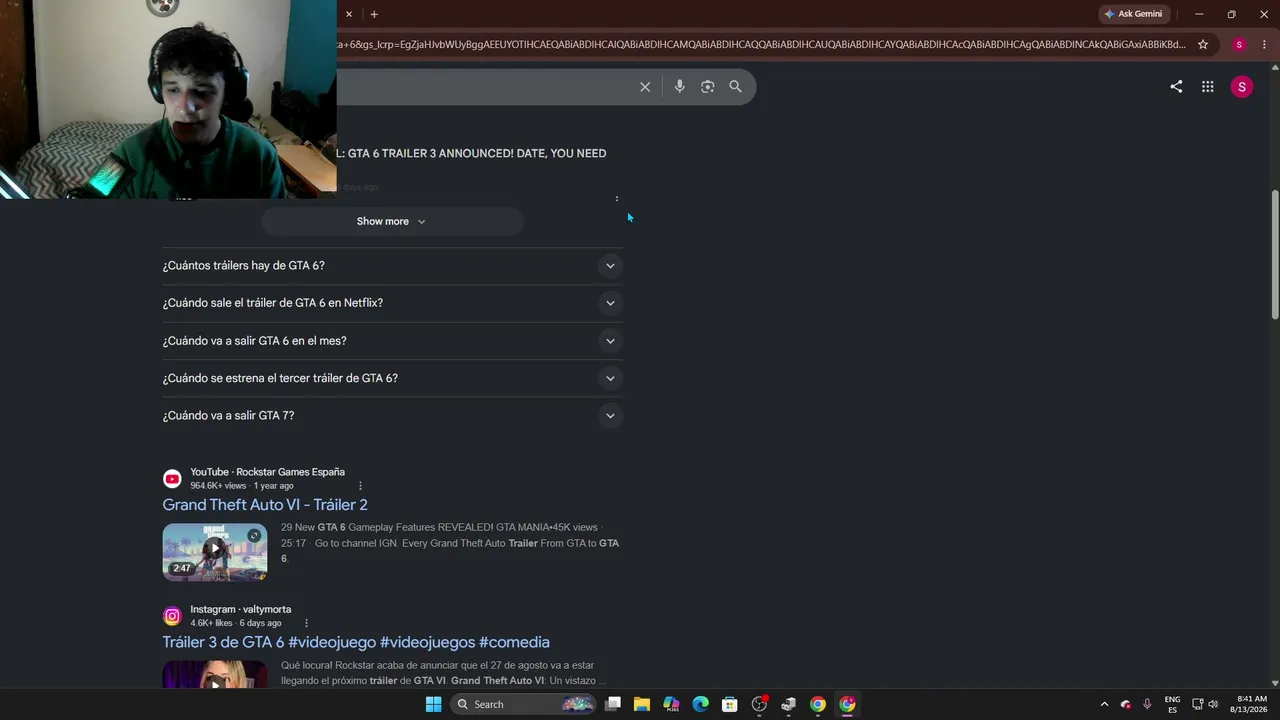Screen dimensions: 1280x720
Task: Click inside the Google search field
Action: (x=484, y=87)
